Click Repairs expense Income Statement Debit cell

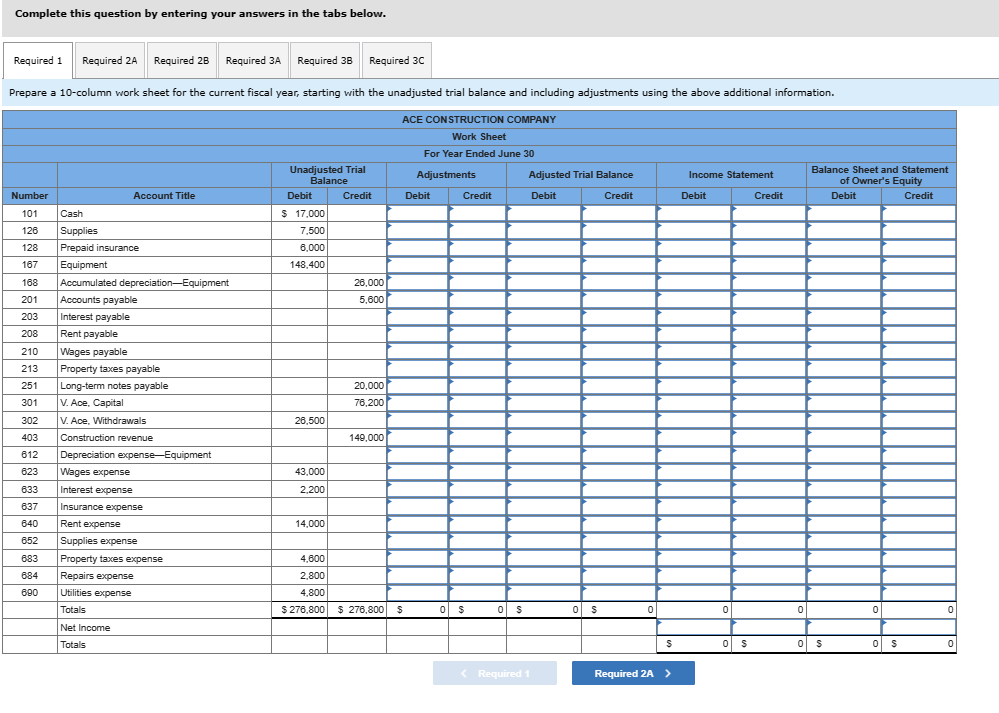[694, 575]
